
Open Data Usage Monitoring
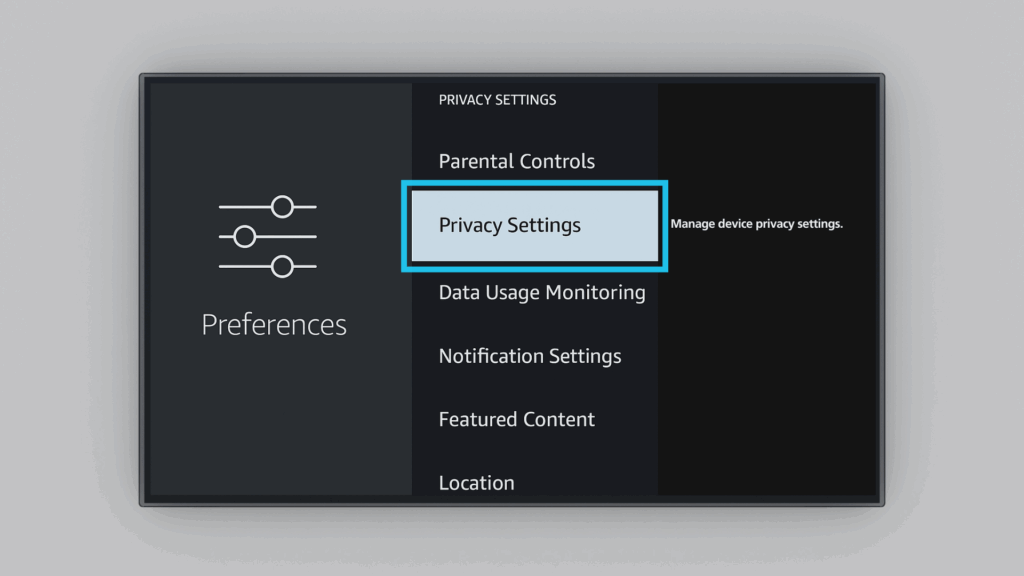(542, 293)
